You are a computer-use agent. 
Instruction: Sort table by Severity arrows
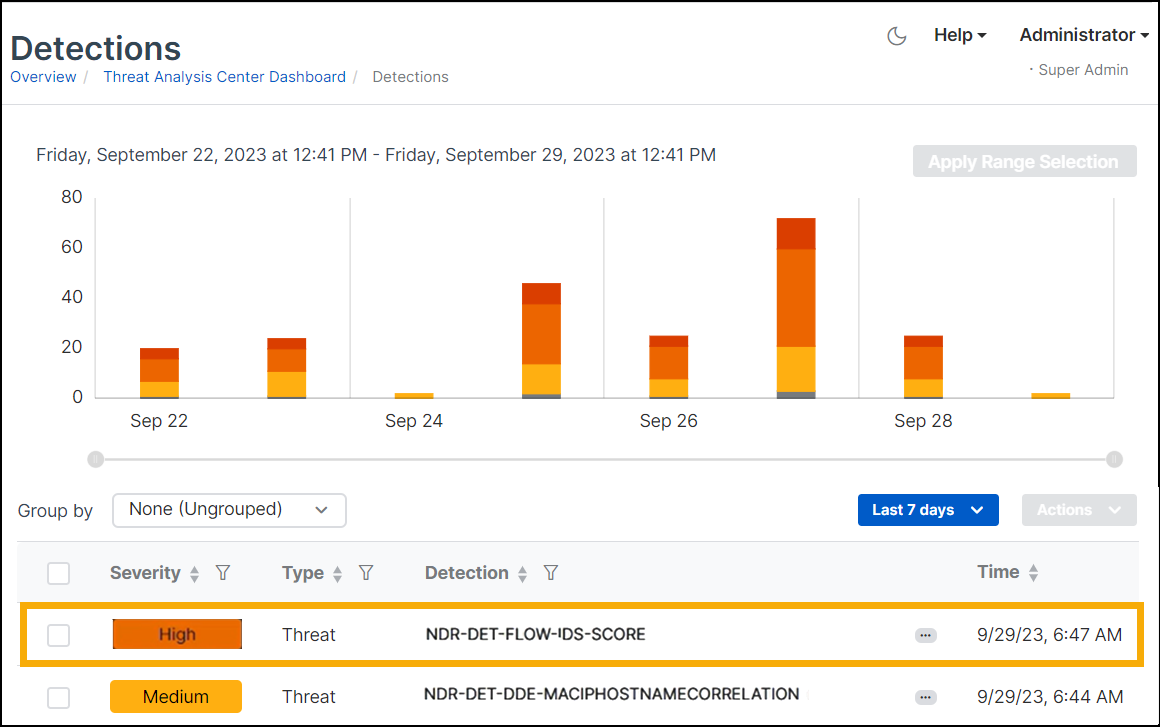pyautogui.click(x=195, y=574)
